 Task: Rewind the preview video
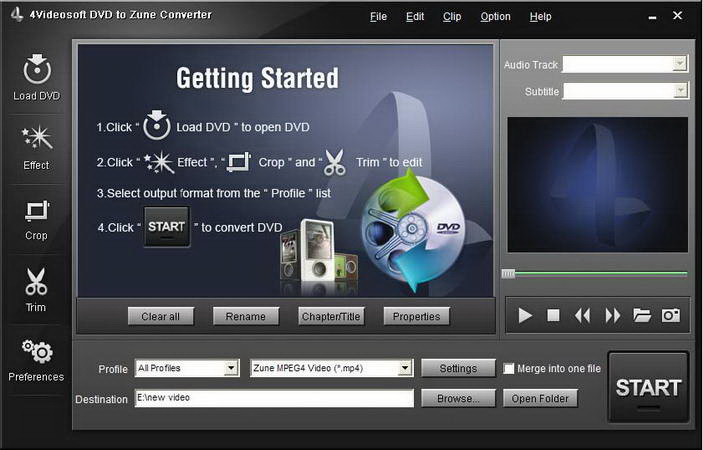(x=582, y=316)
